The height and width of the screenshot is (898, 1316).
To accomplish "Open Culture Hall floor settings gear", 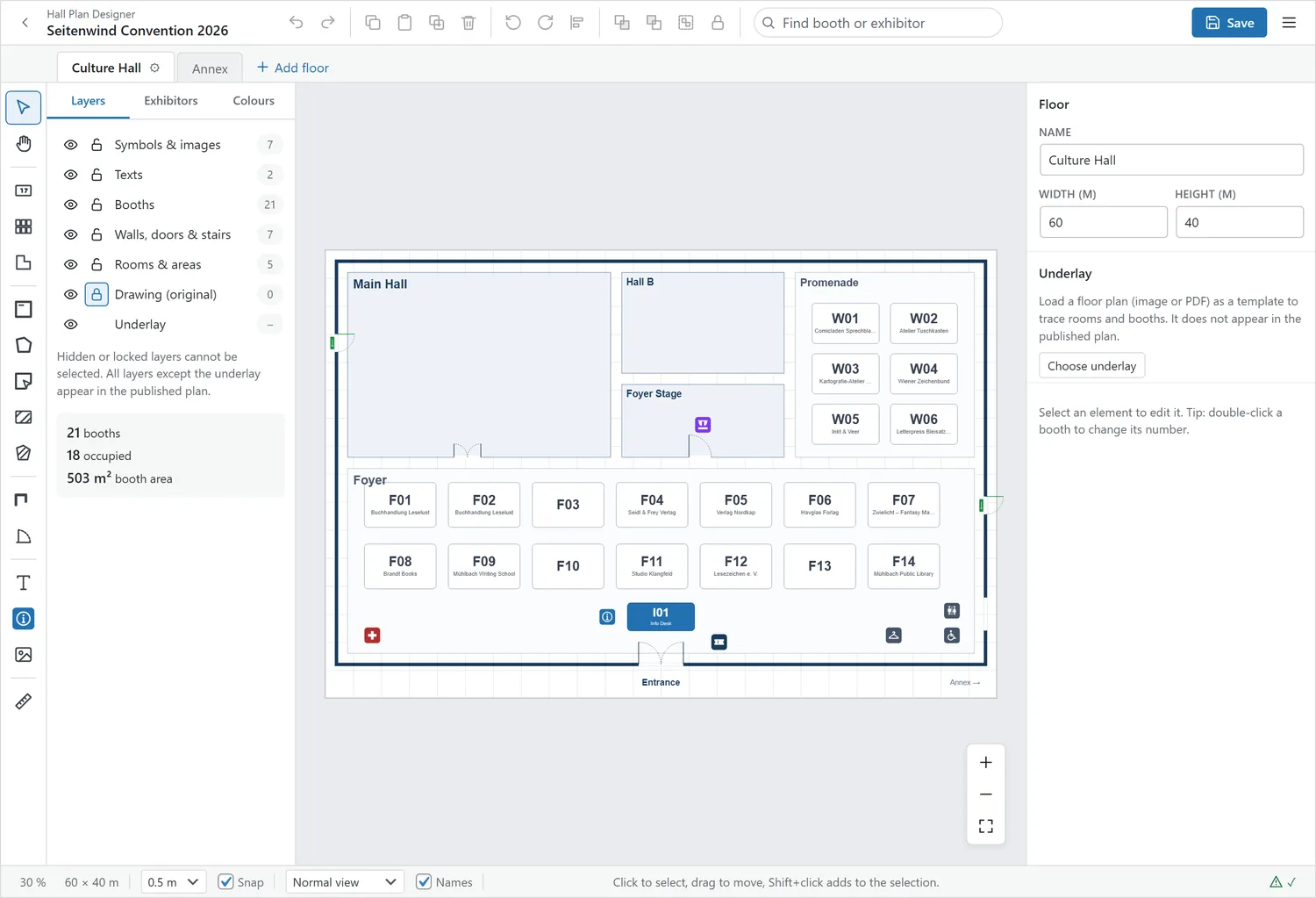I will (155, 68).
